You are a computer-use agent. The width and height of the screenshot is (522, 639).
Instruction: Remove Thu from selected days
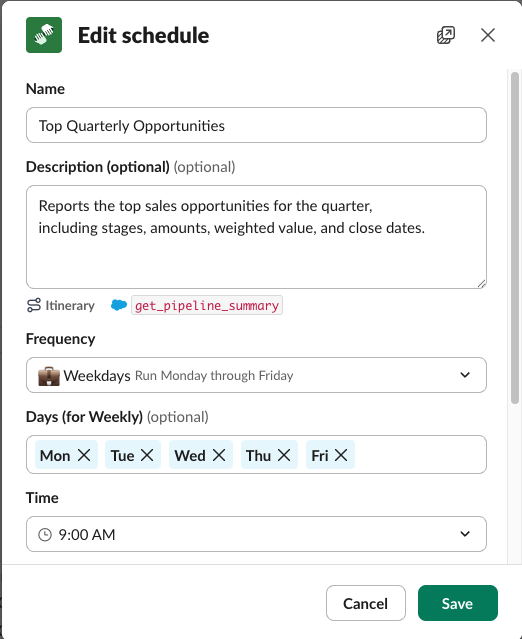(284, 455)
